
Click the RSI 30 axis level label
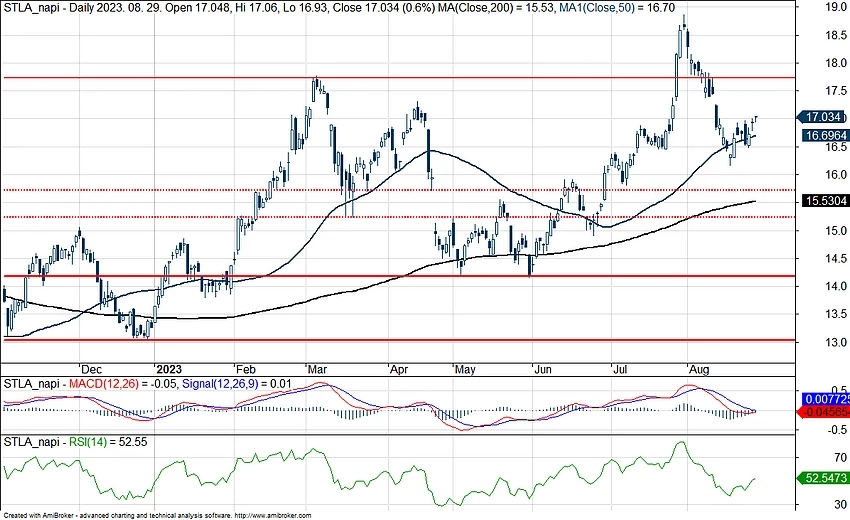tap(841, 504)
